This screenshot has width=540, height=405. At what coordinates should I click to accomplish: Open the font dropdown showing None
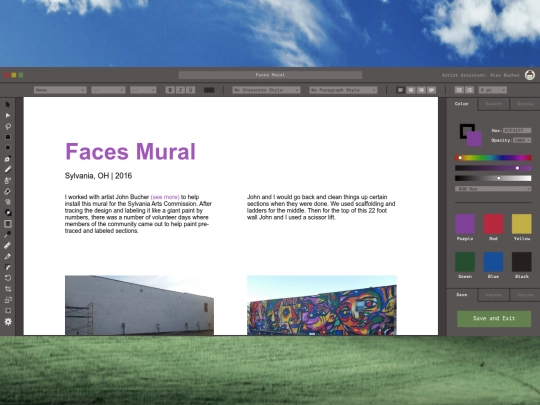pos(60,90)
